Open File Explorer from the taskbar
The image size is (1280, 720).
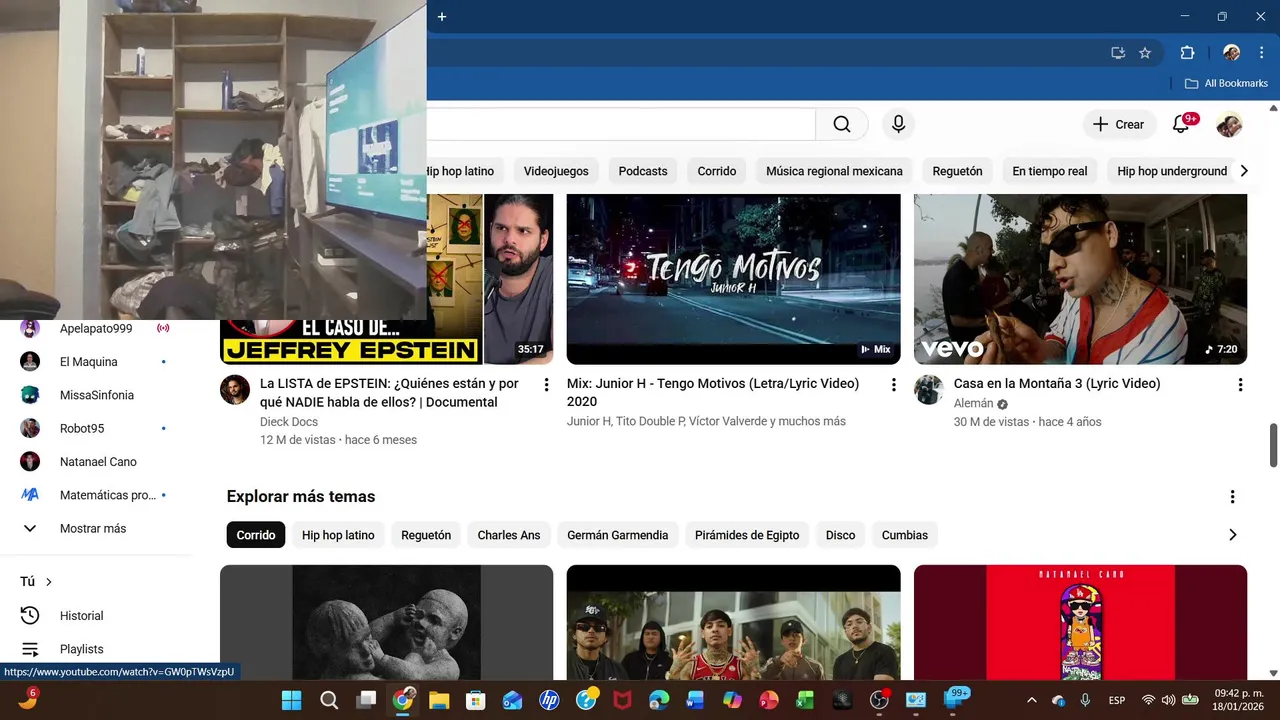coord(439,700)
